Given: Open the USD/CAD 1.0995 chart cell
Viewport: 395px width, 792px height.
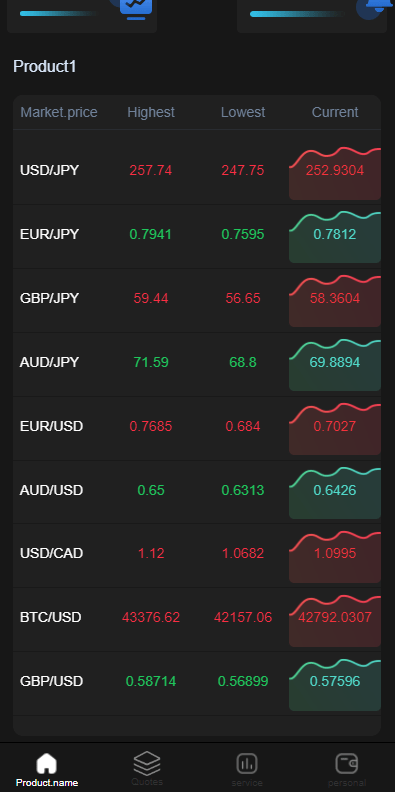Looking at the screenshot, I should coord(335,556).
